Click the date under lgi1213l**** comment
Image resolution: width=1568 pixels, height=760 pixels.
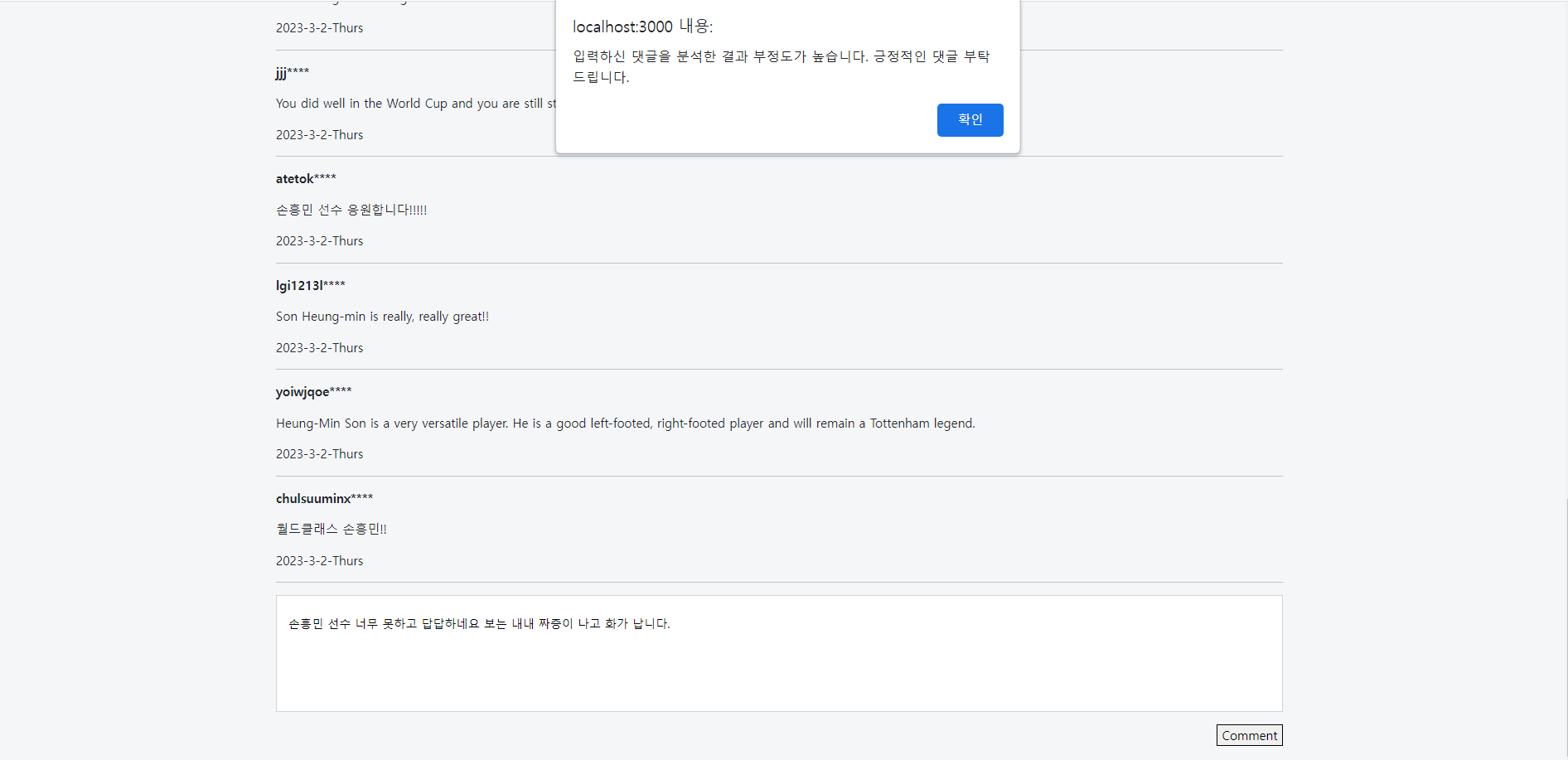pos(320,348)
